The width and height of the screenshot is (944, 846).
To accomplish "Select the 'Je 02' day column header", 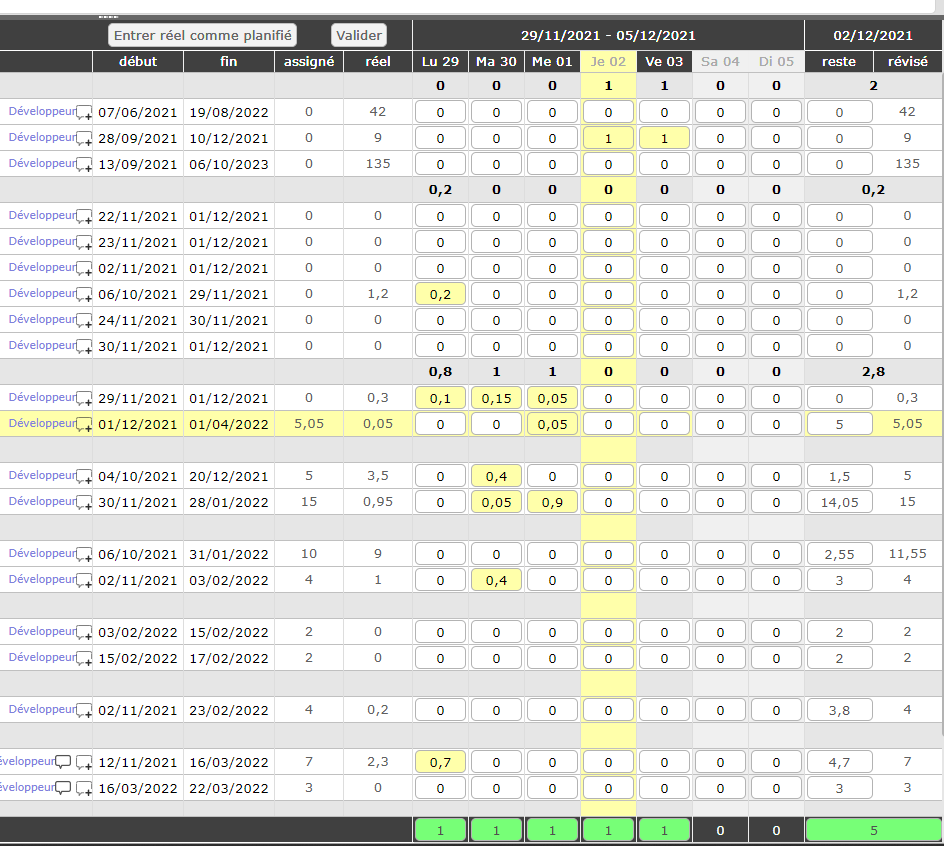I will (608, 61).
